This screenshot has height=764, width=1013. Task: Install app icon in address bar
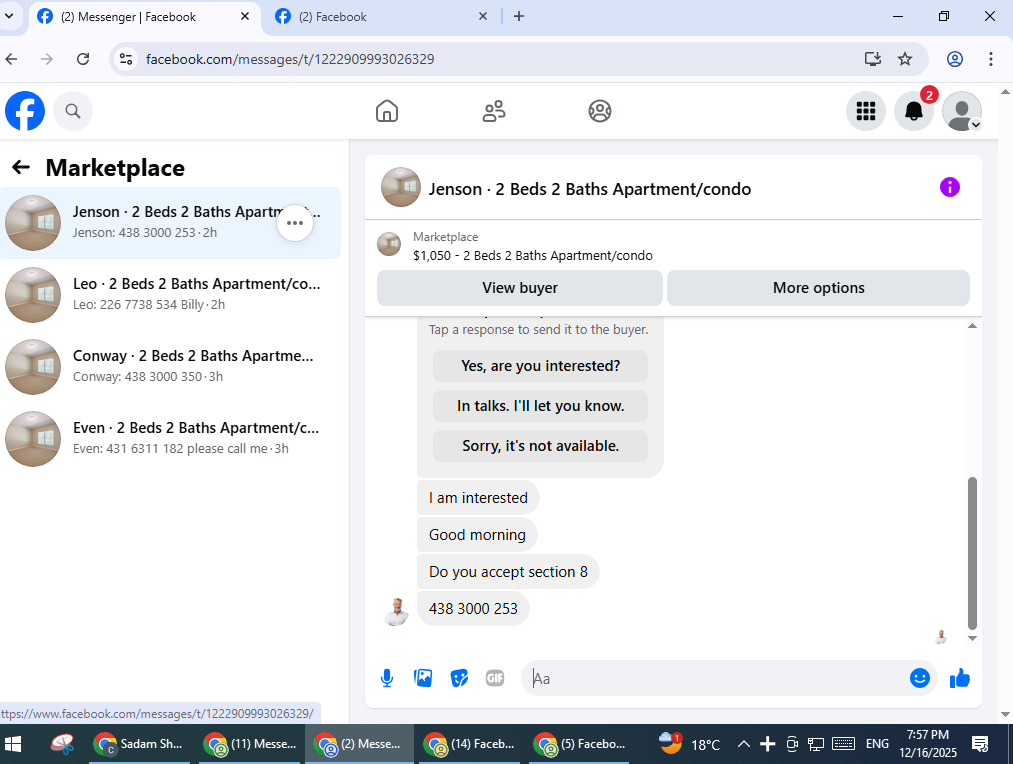(x=872, y=59)
